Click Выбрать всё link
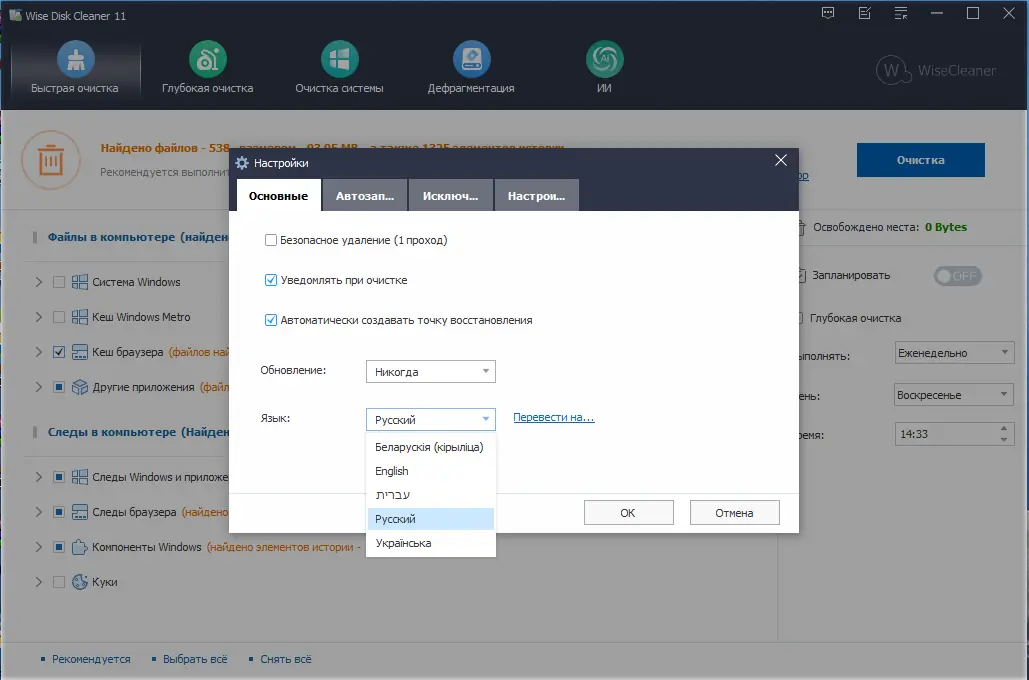This screenshot has width=1029, height=680. pyautogui.click(x=195, y=659)
